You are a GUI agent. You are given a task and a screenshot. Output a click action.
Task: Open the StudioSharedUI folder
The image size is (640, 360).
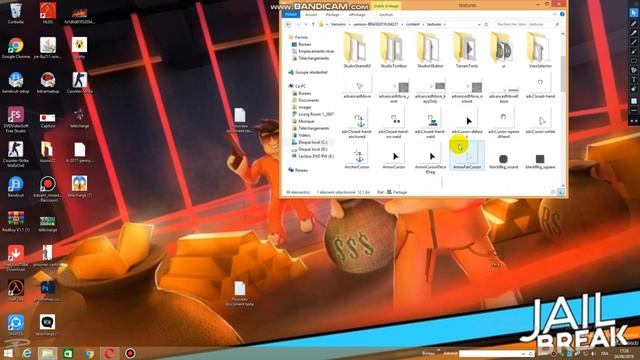pyautogui.click(x=357, y=51)
